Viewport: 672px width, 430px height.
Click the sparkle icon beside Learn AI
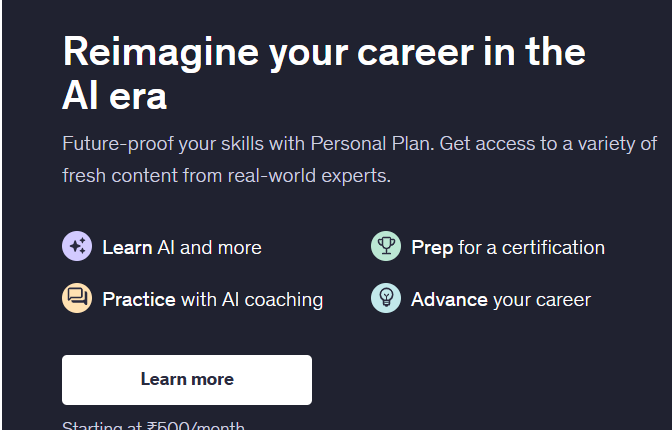click(77, 247)
